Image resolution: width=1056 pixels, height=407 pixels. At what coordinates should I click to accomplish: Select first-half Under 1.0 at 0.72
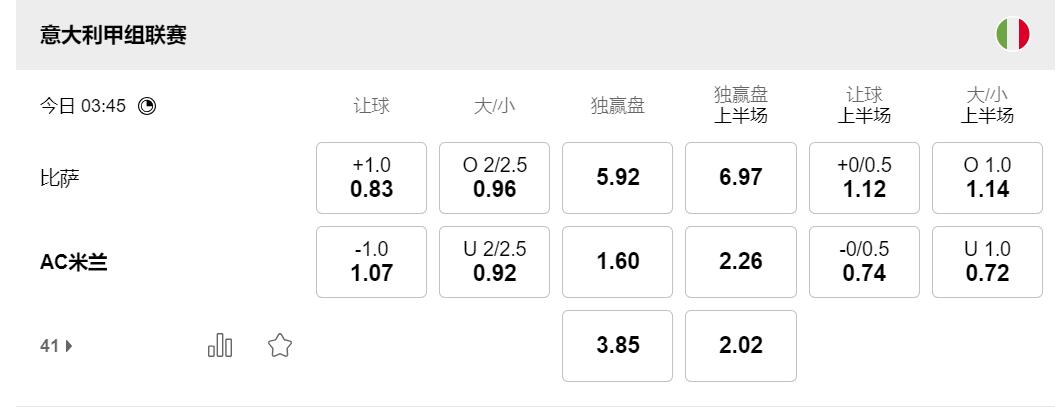[x=987, y=262]
